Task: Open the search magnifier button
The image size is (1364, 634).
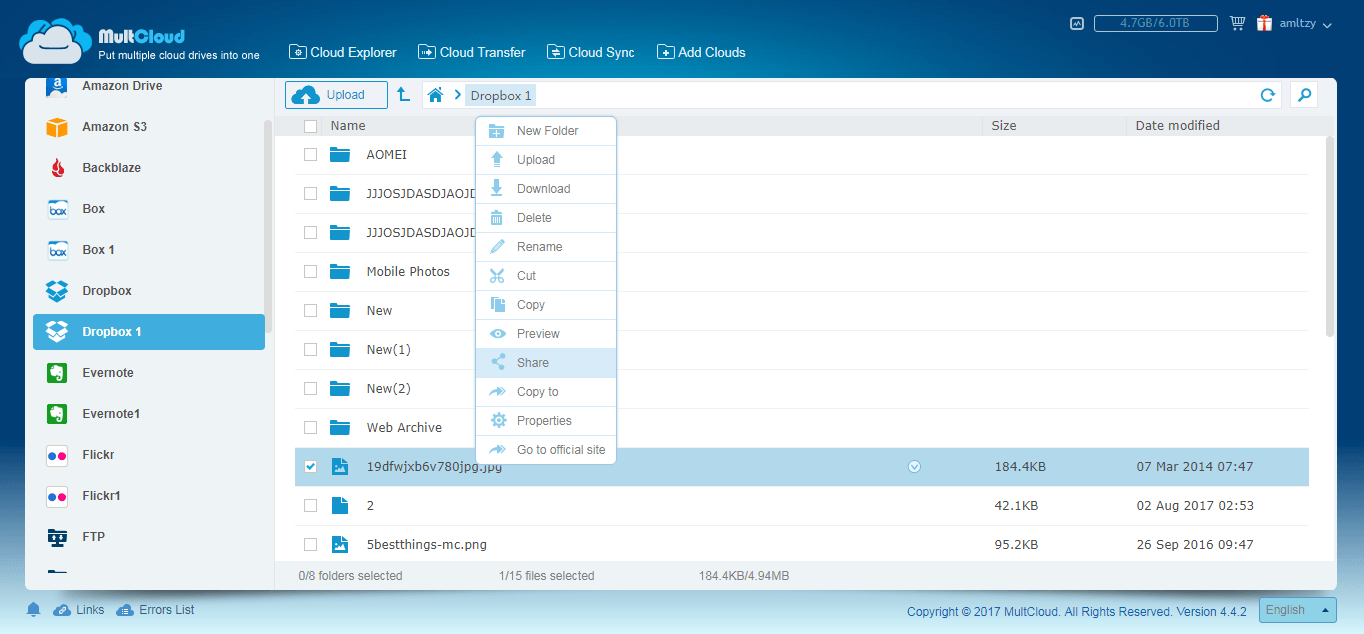Action: pyautogui.click(x=1304, y=95)
